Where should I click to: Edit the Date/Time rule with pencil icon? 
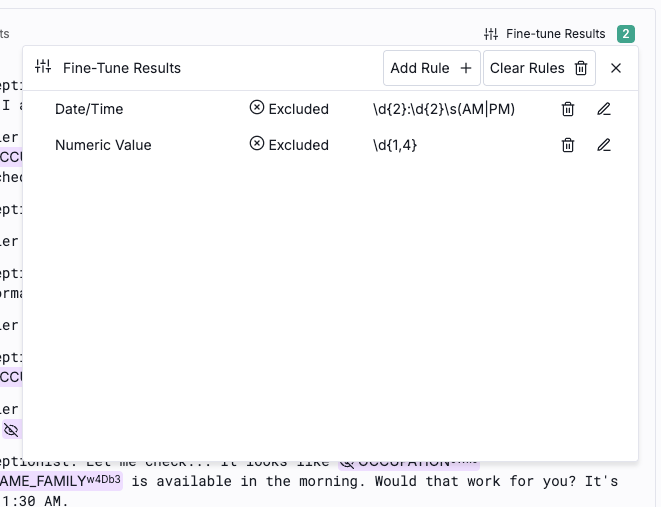604,109
